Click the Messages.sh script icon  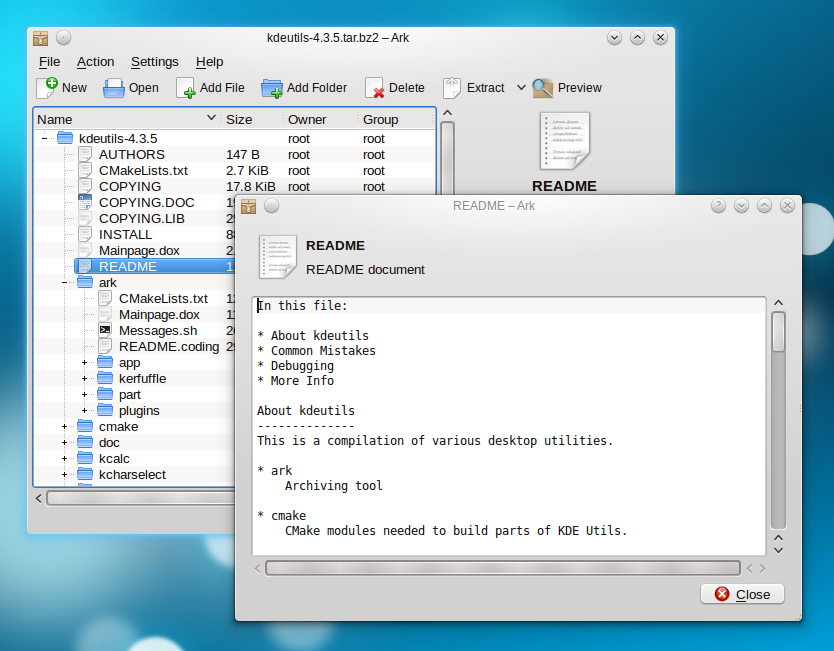tap(105, 330)
